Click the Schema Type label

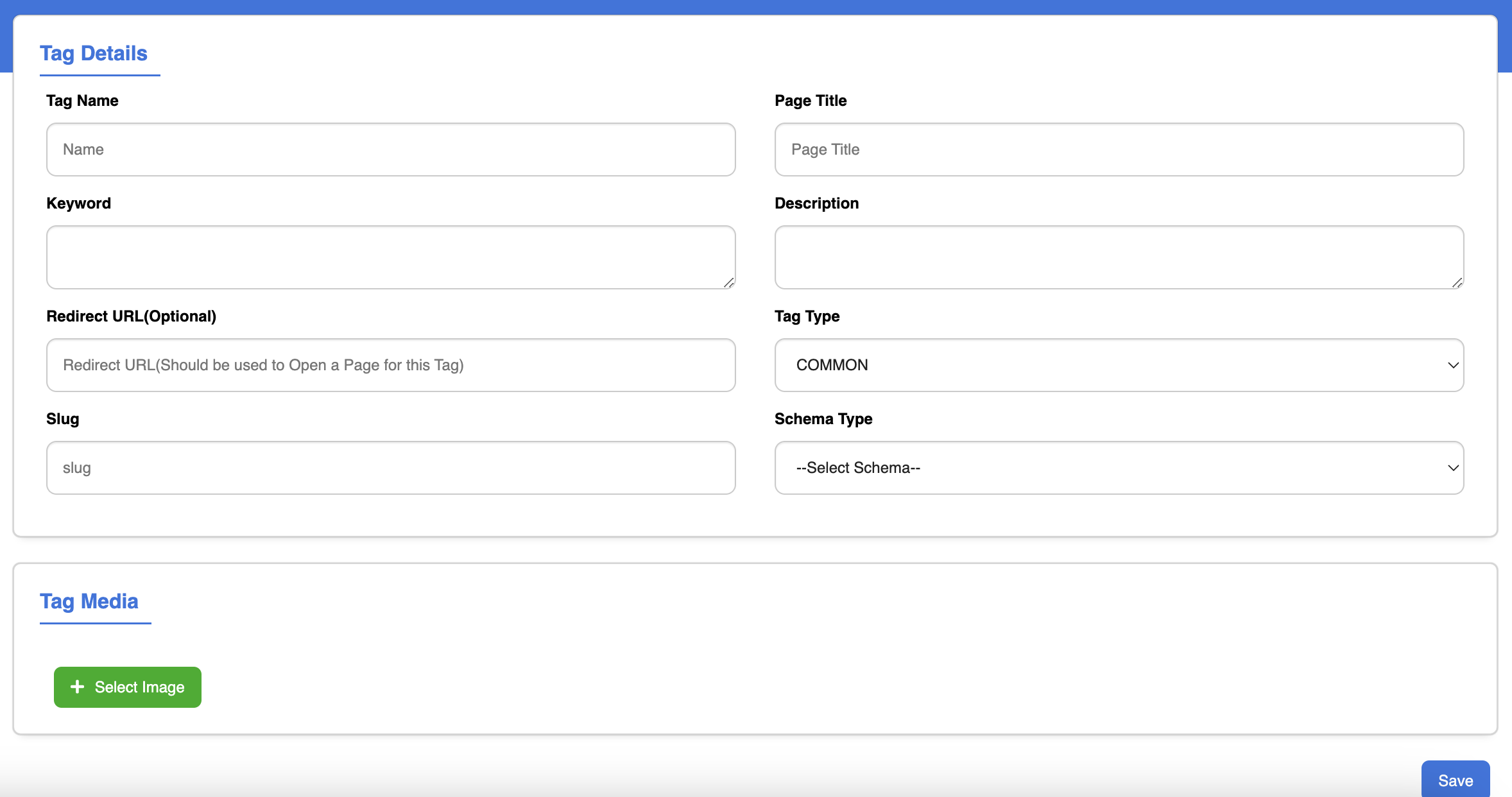823,419
